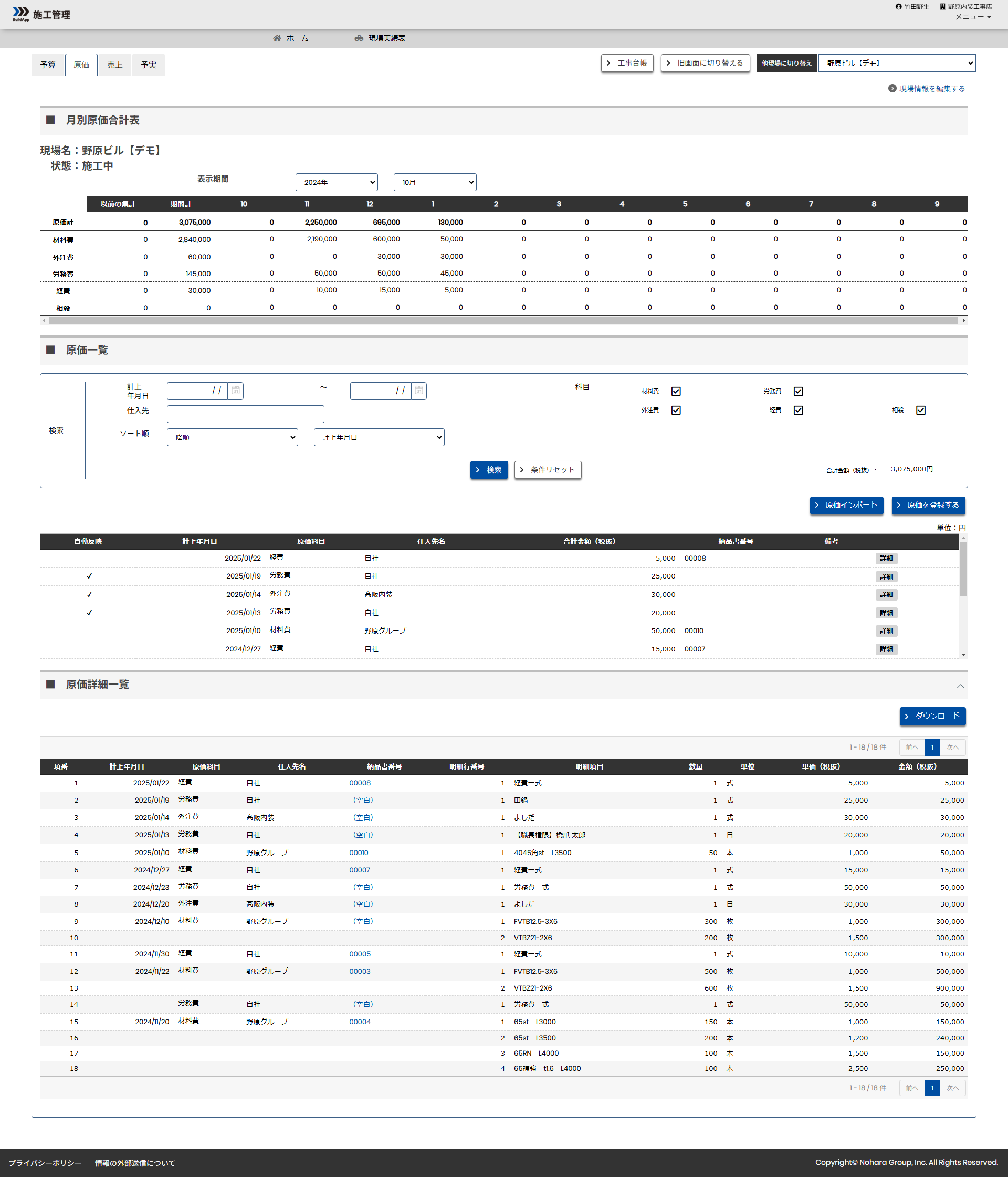This screenshot has height=1178, width=1008.
Task: Open delivery note link 00008
Action: 360,783
